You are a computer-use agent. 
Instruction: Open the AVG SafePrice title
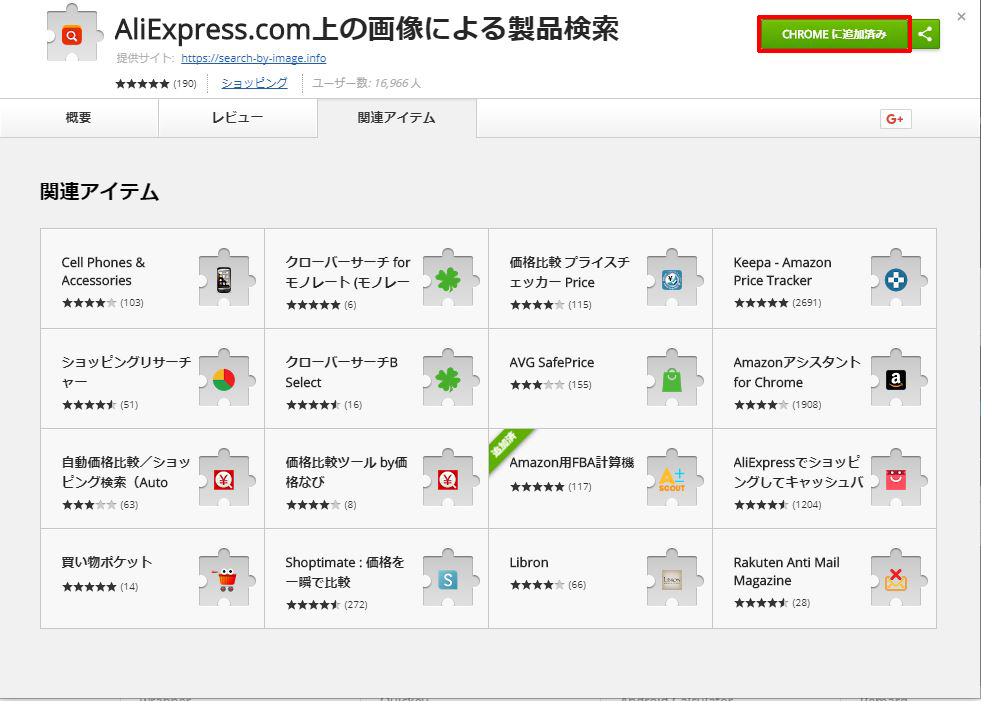point(552,362)
